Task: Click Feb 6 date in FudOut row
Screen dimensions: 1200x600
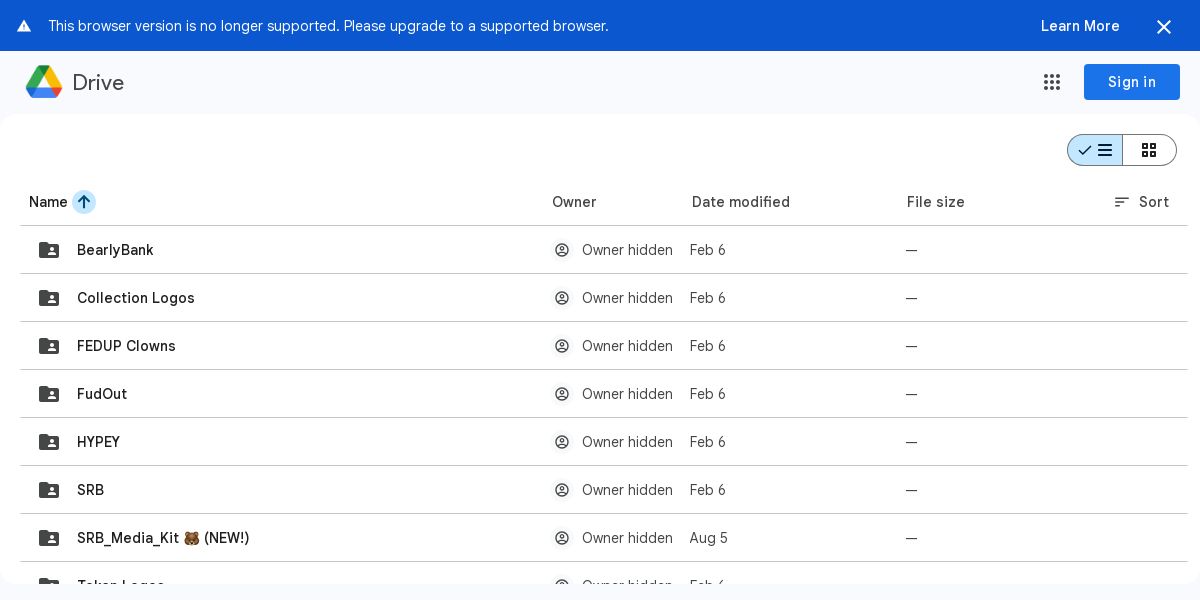Action: [708, 394]
